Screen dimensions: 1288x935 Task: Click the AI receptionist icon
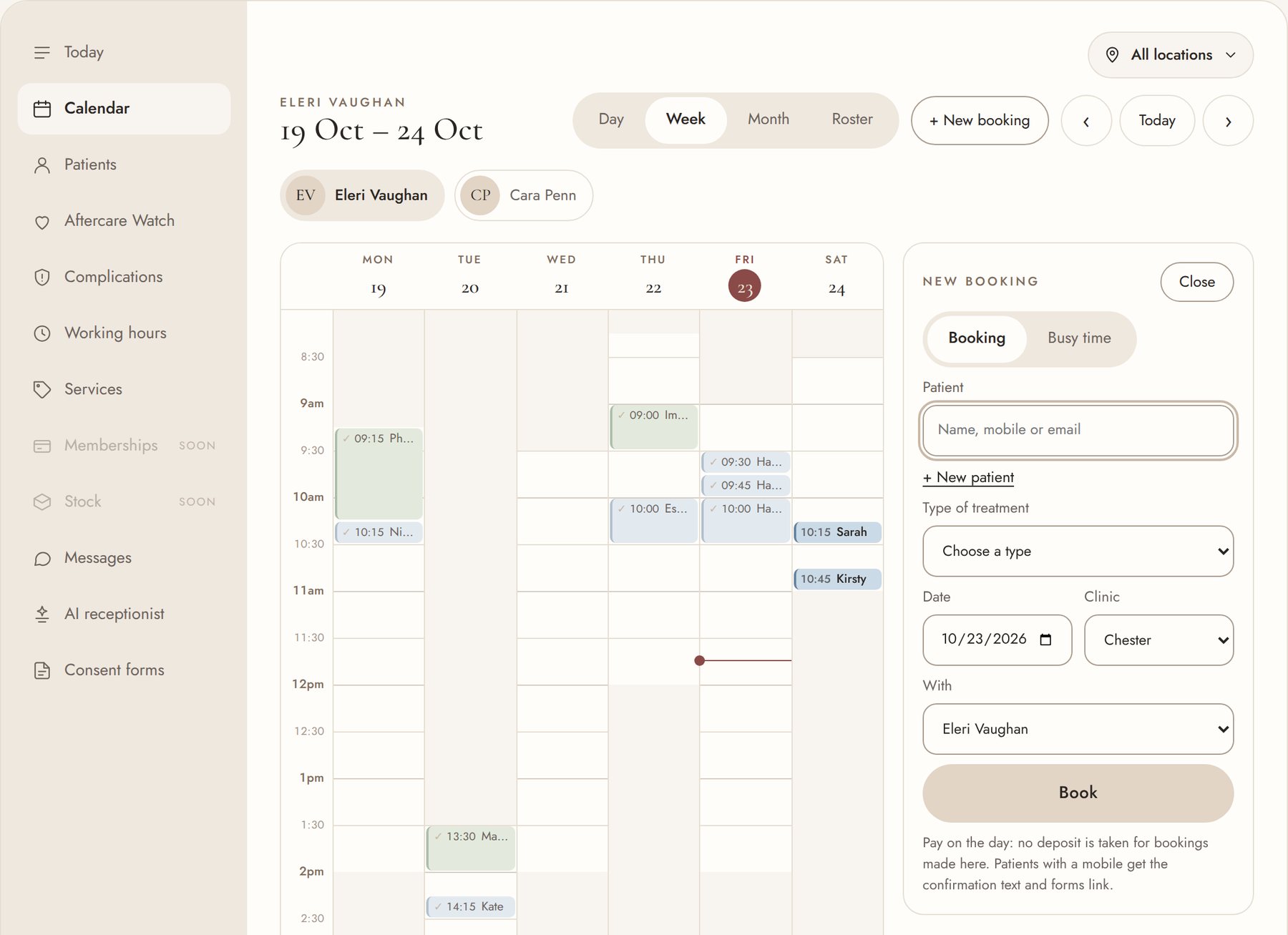42,615
